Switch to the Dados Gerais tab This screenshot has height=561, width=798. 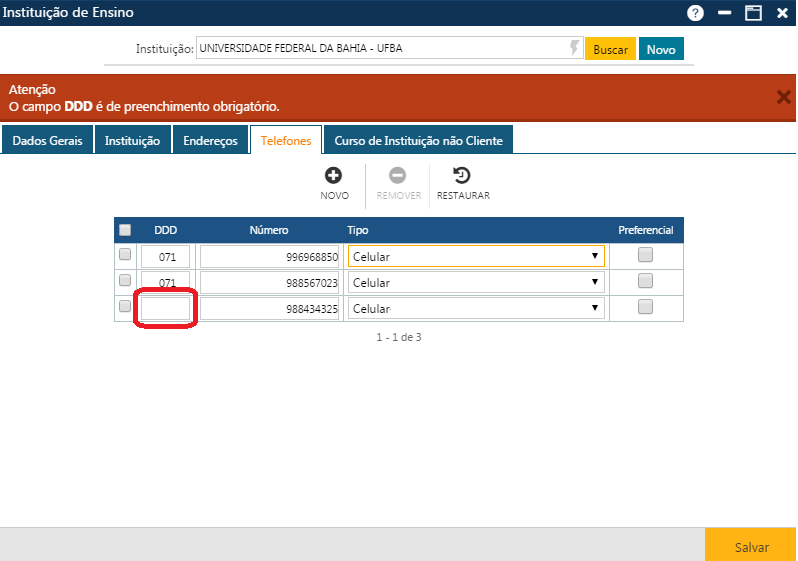pos(47,141)
